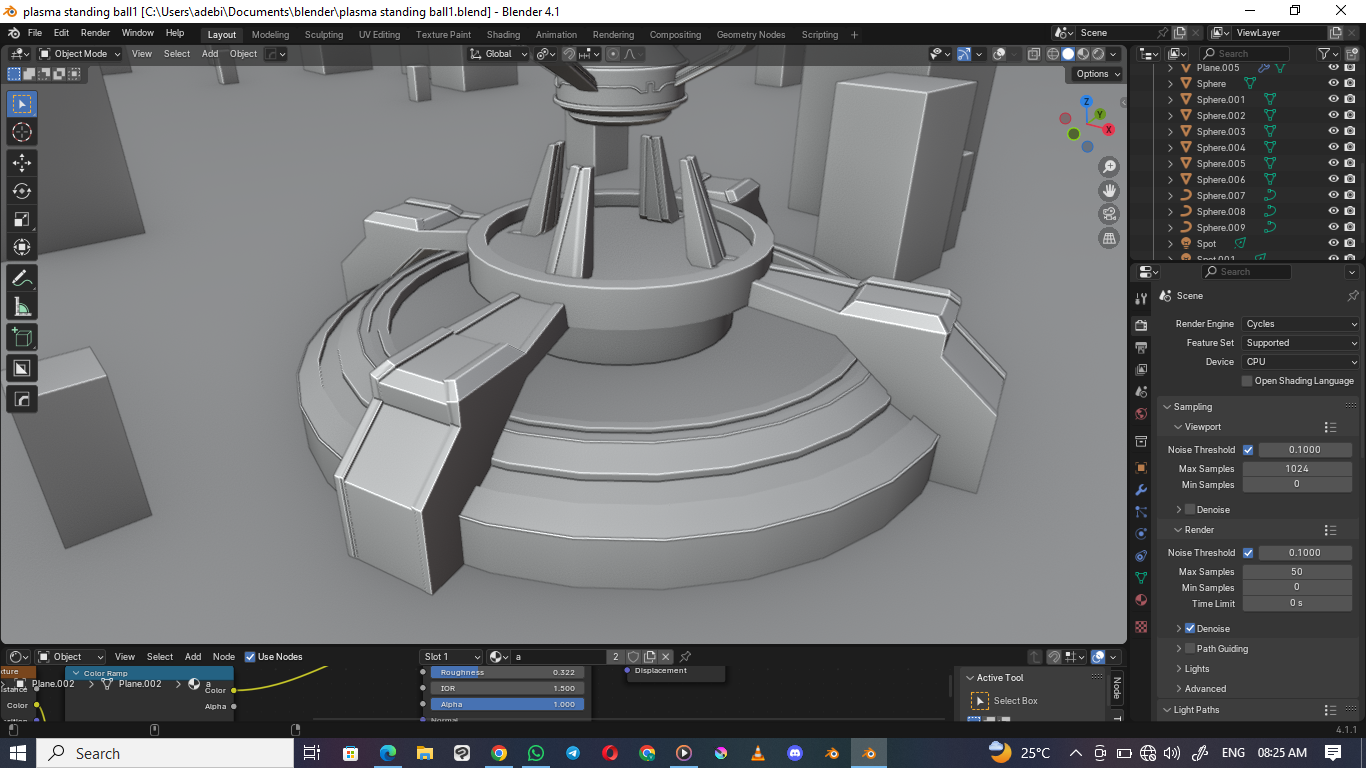Expand the Lights subpanel
This screenshot has width=1366, height=768.
click(1196, 669)
